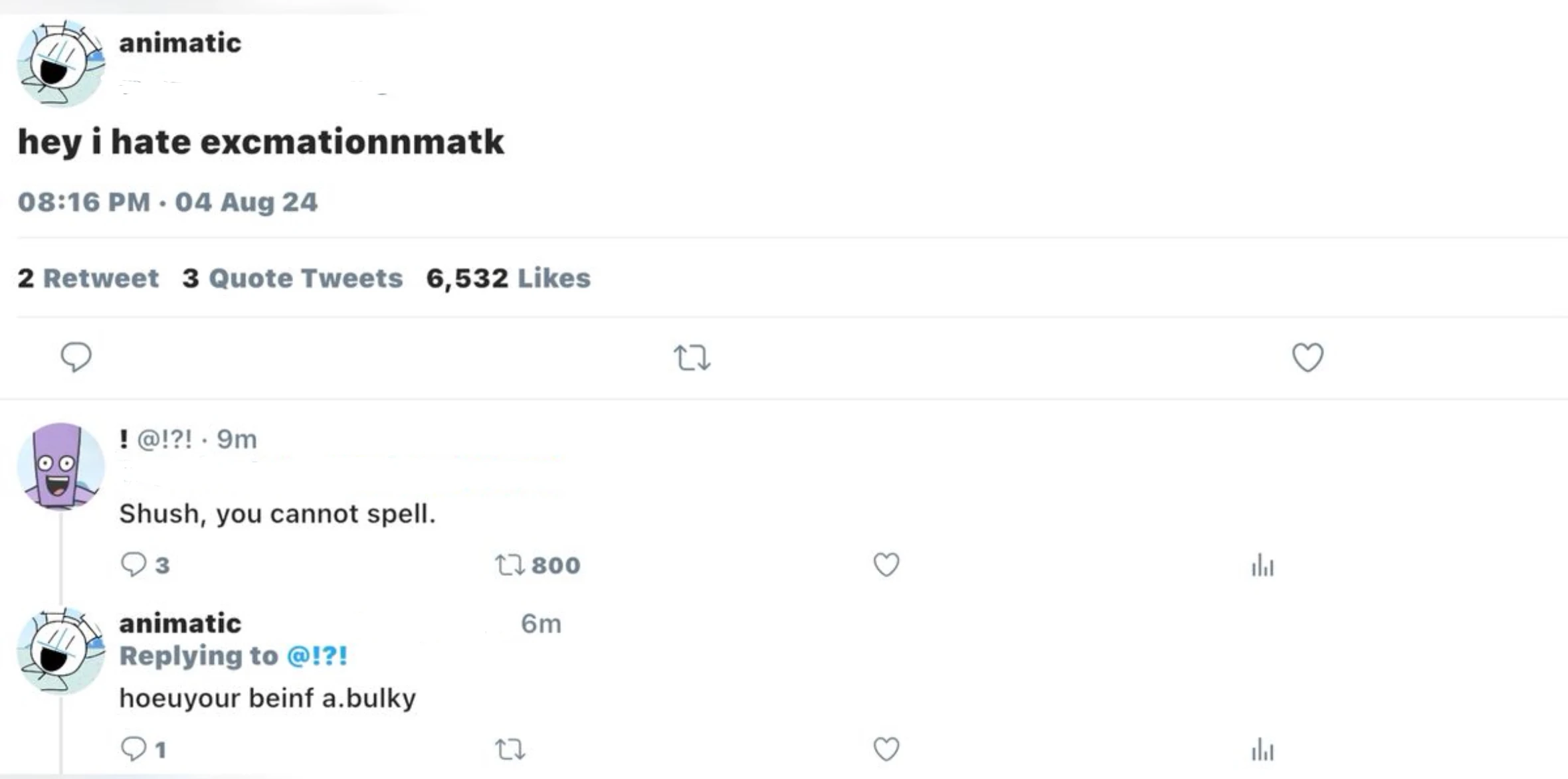Click the 08:16 PM · 04 Aug 24 timestamp
The image size is (1568, 779).
click(167, 202)
